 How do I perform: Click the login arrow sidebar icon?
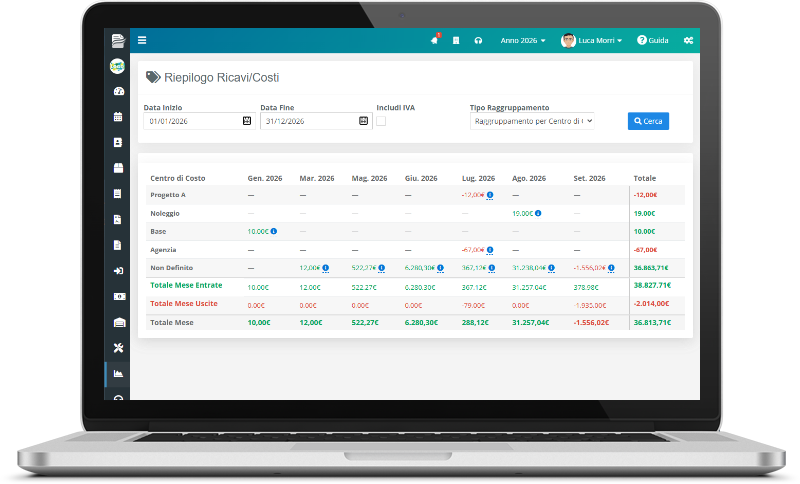(x=118, y=271)
